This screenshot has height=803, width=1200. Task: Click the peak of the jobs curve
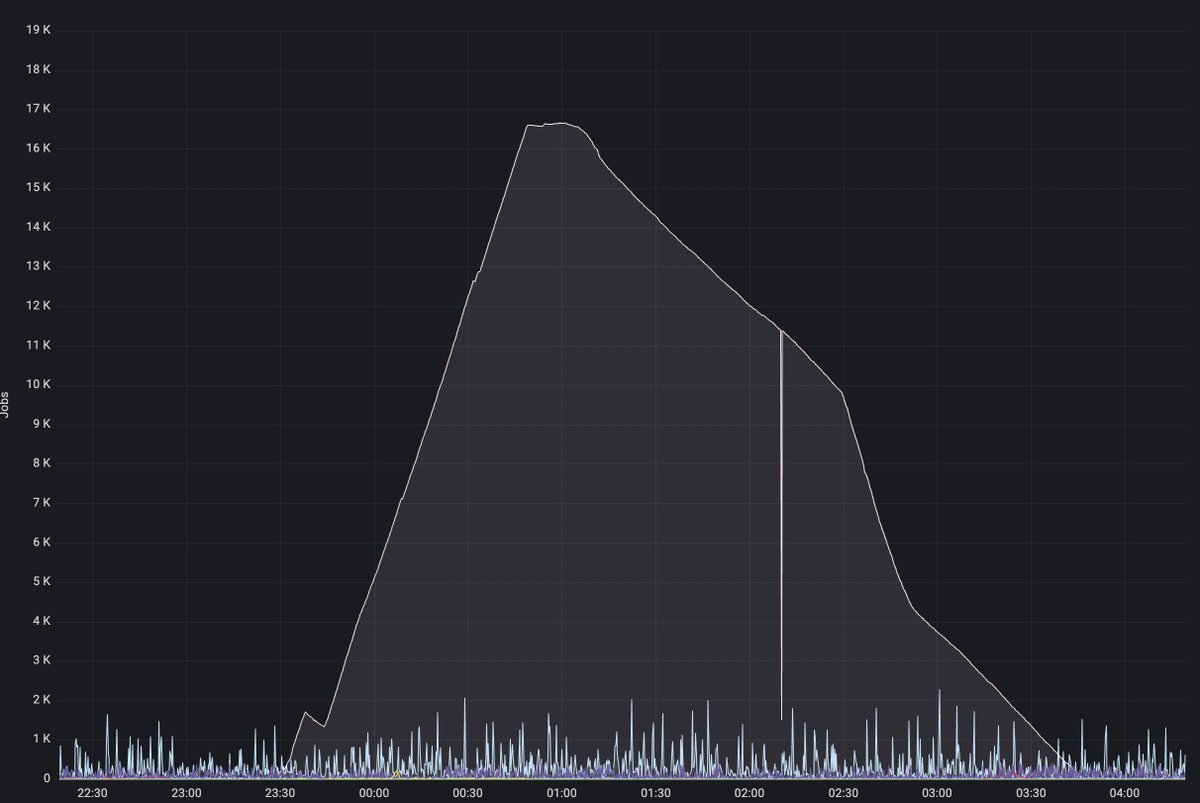click(x=562, y=123)
